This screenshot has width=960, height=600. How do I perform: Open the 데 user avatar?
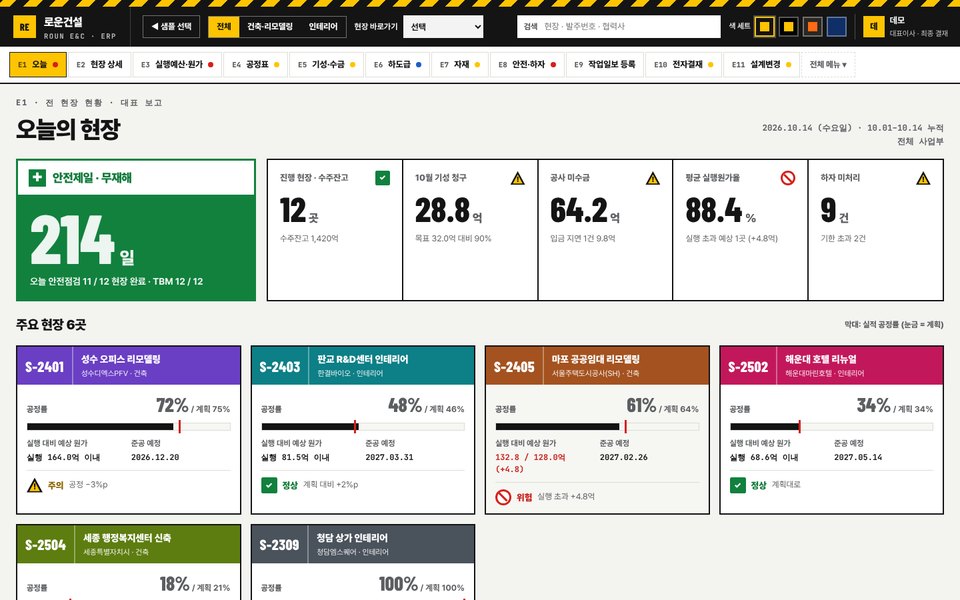874,27
